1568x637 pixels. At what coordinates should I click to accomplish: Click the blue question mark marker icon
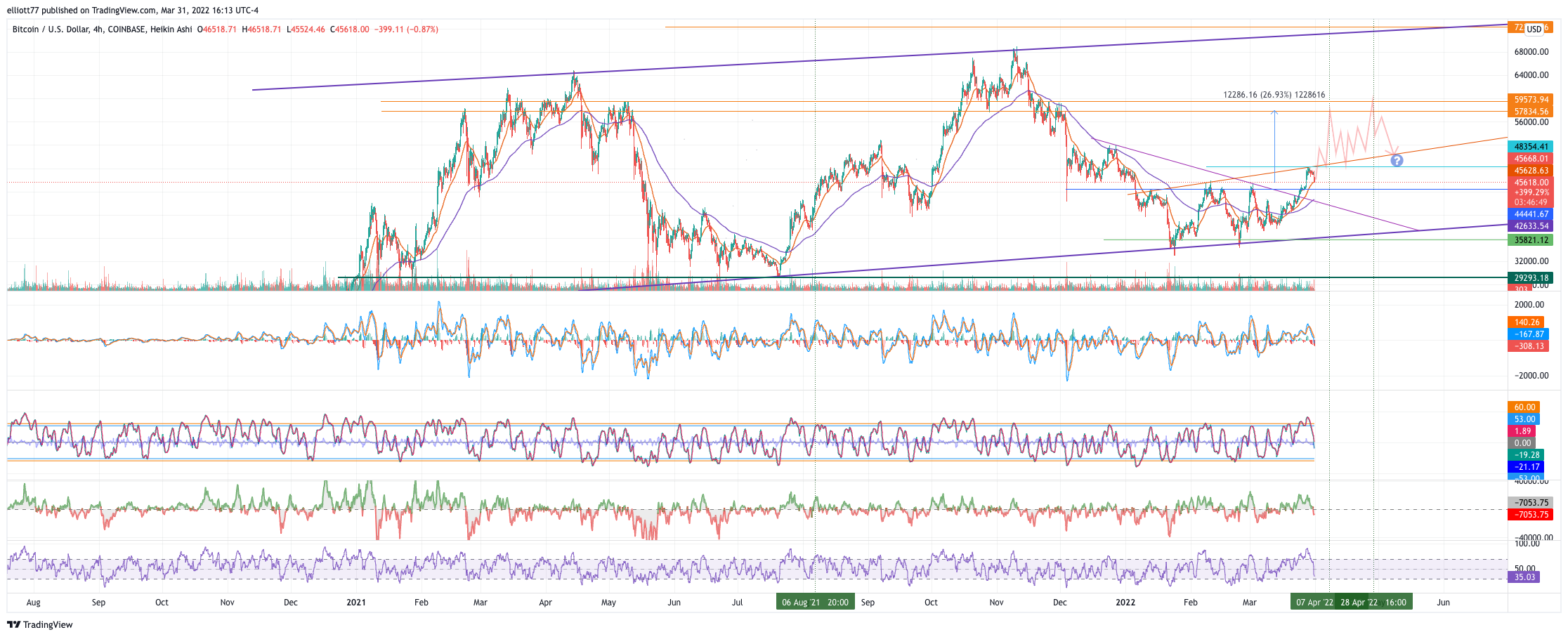coord(1397,160)
